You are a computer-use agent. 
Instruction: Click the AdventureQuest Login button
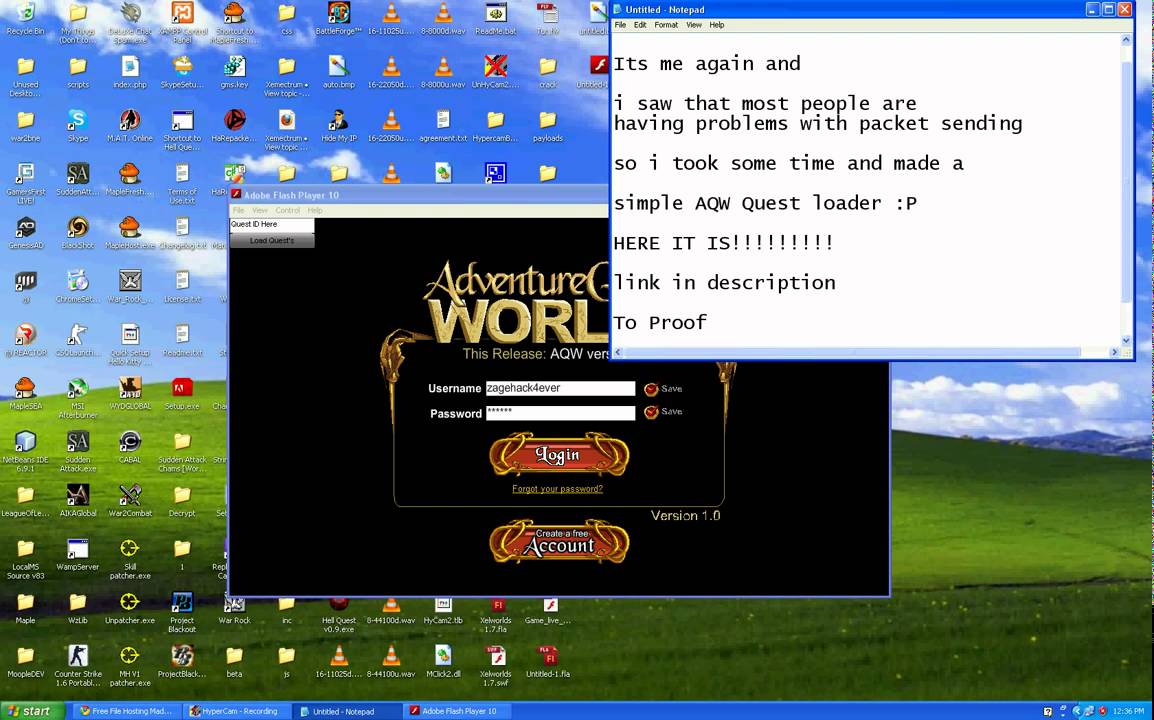point(559,455)
